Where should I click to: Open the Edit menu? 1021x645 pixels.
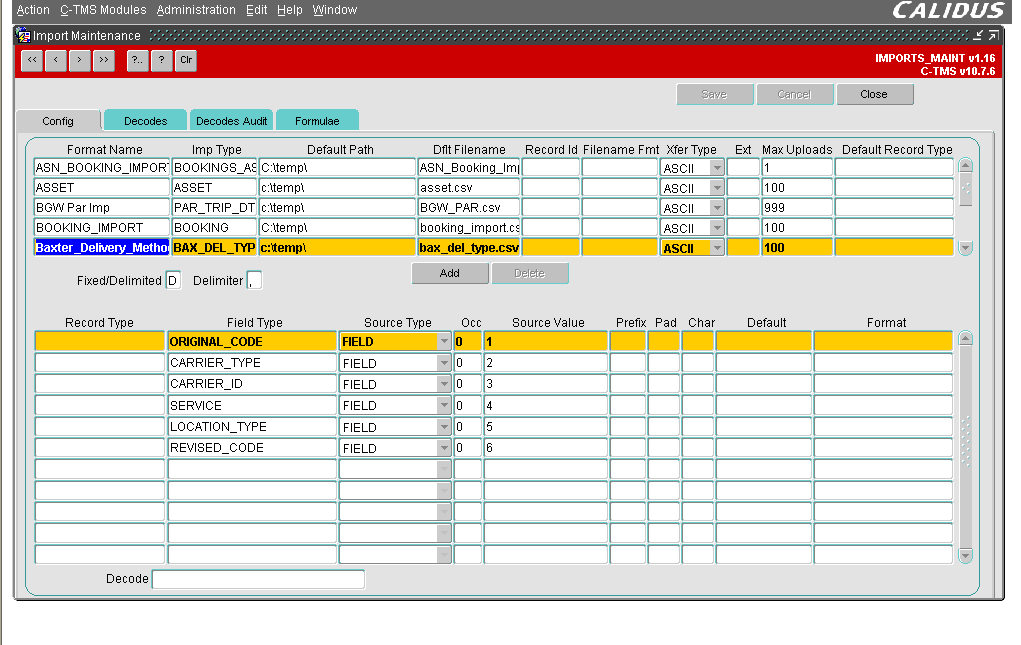click(257, 10)
